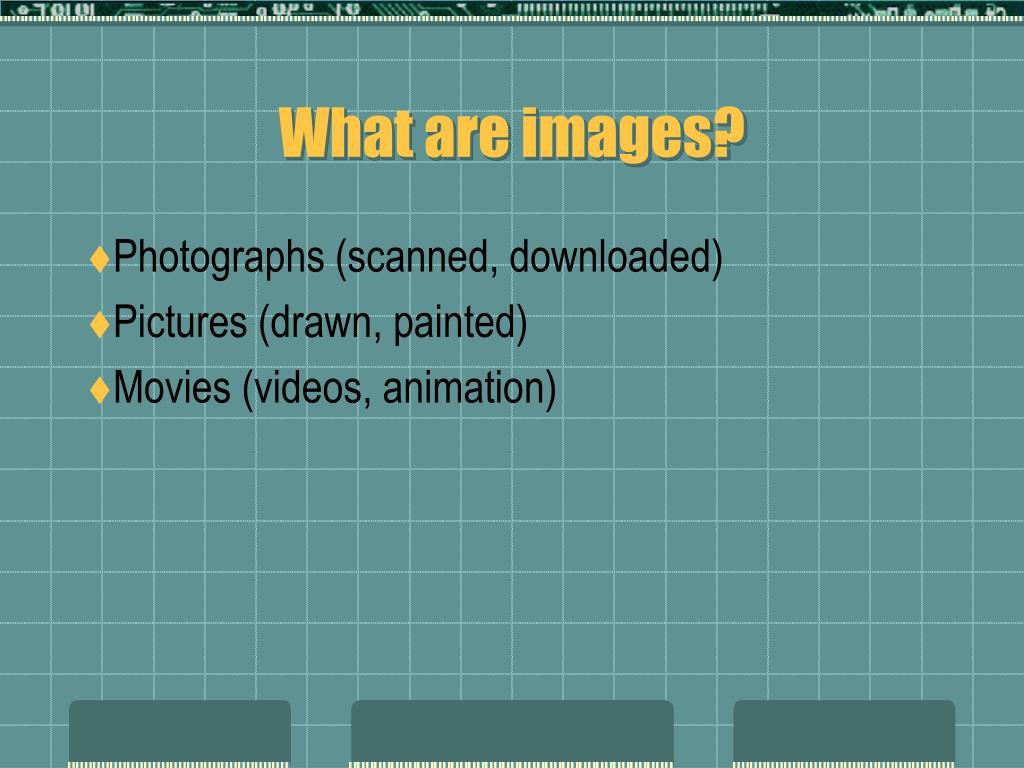The width and height of the screenshot is (1024, 768).
Task: Click the slide title 'What are images?'
Action: tap(512, 134)
